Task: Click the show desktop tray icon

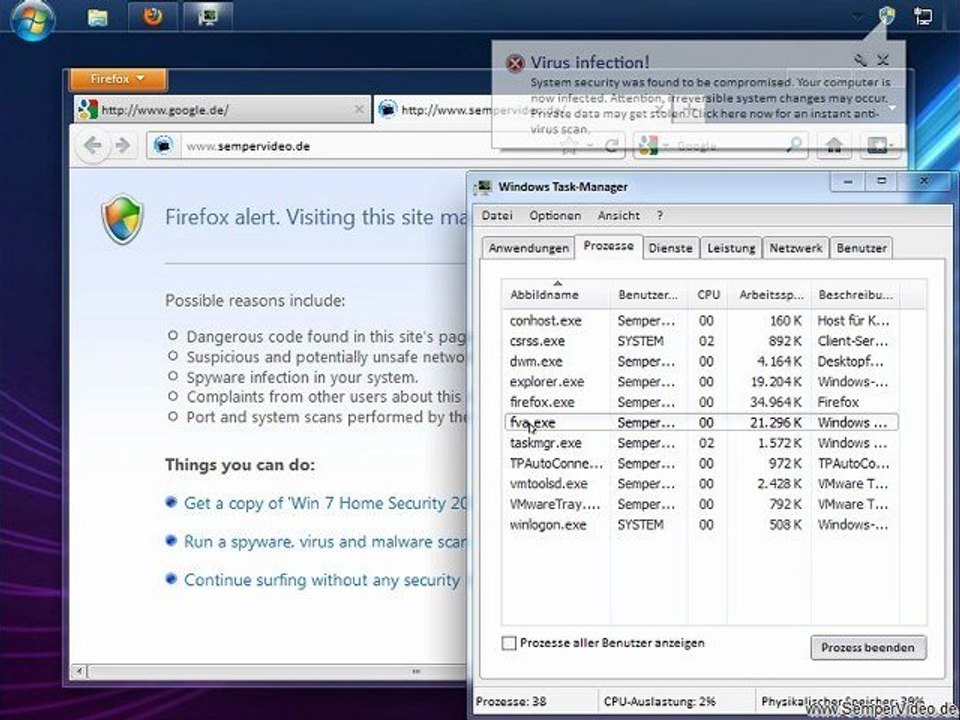Action: tap(923, 17)
